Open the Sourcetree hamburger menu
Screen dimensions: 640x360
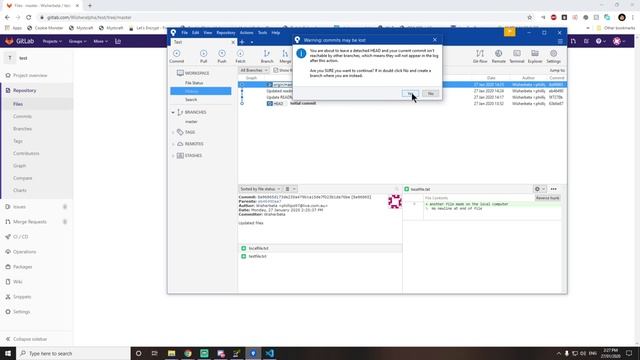[x=560, y=41]
